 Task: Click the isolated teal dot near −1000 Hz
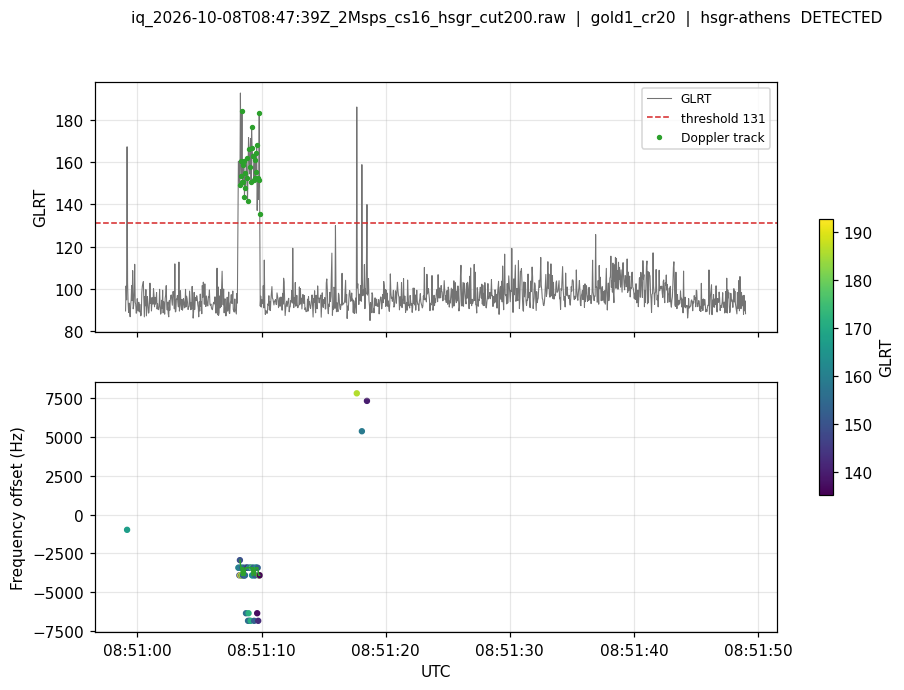[x=127, y=530]
